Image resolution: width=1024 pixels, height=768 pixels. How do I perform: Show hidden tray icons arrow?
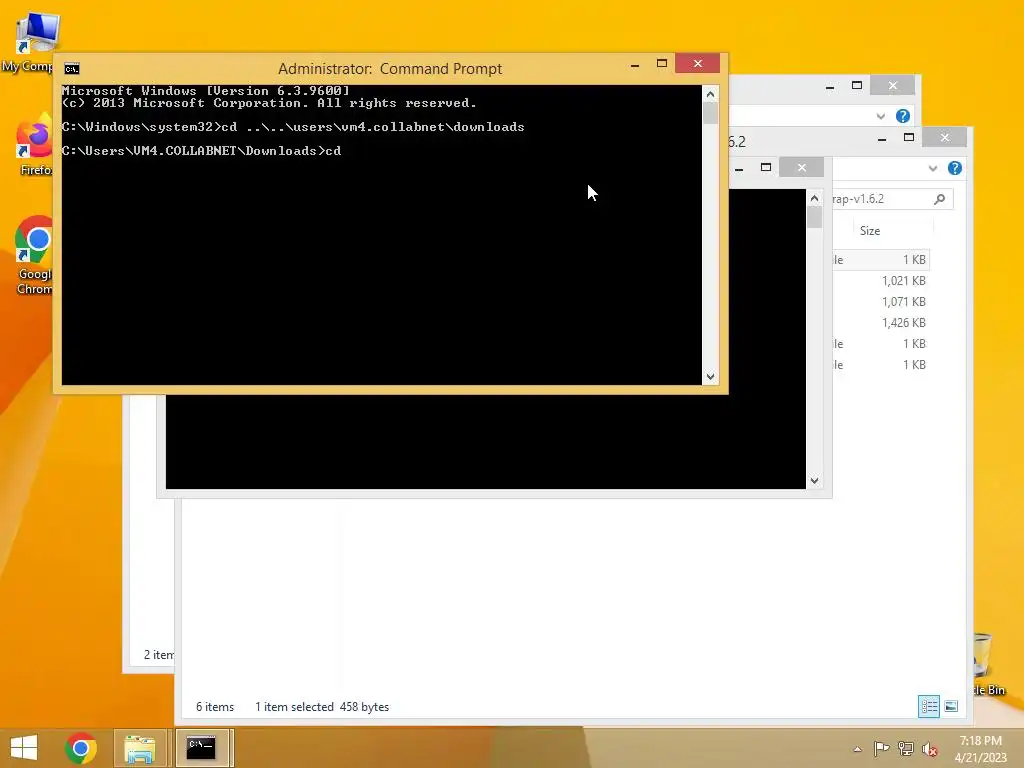[857, 749]
